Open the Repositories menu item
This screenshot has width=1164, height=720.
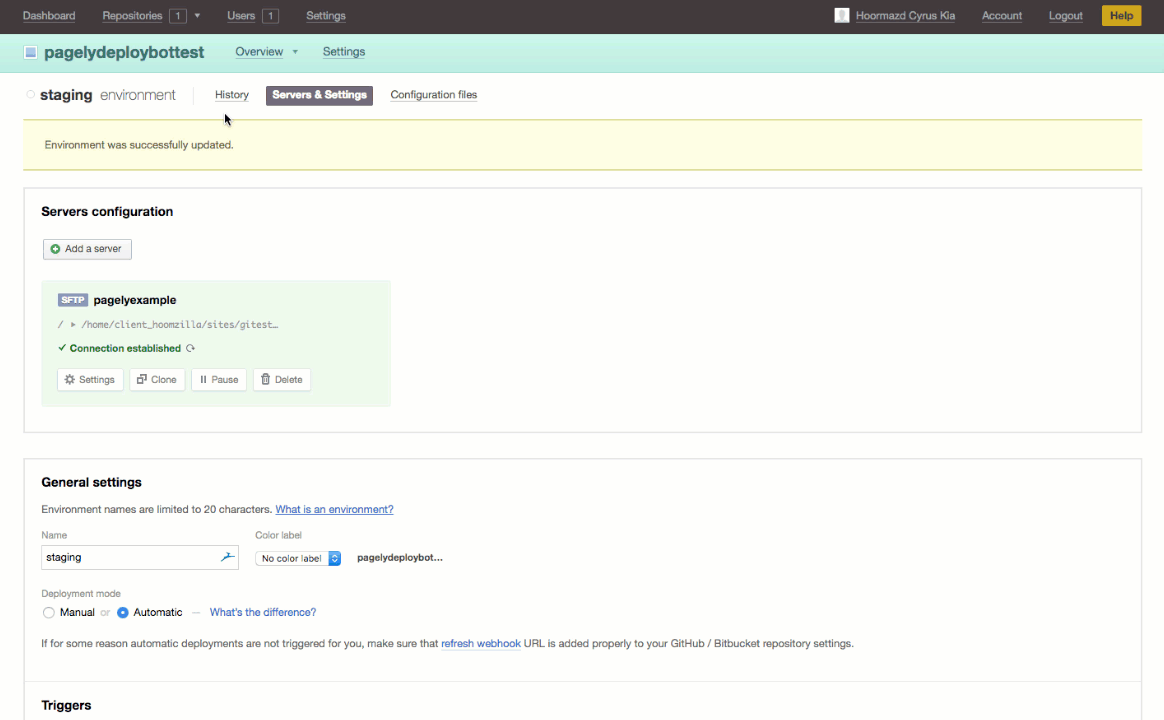tap(132, 16)
